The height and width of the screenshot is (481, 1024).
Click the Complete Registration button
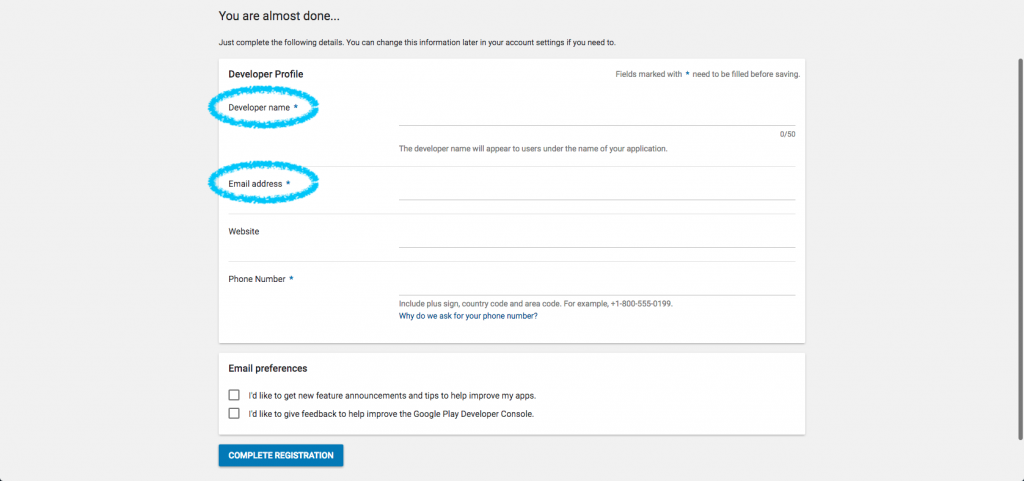tap(281, 456)
